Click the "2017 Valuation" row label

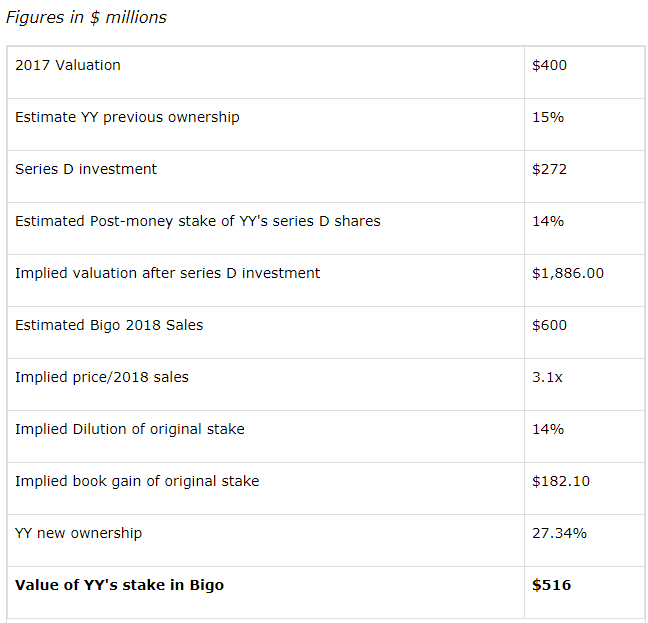click(x=68, y=65)
